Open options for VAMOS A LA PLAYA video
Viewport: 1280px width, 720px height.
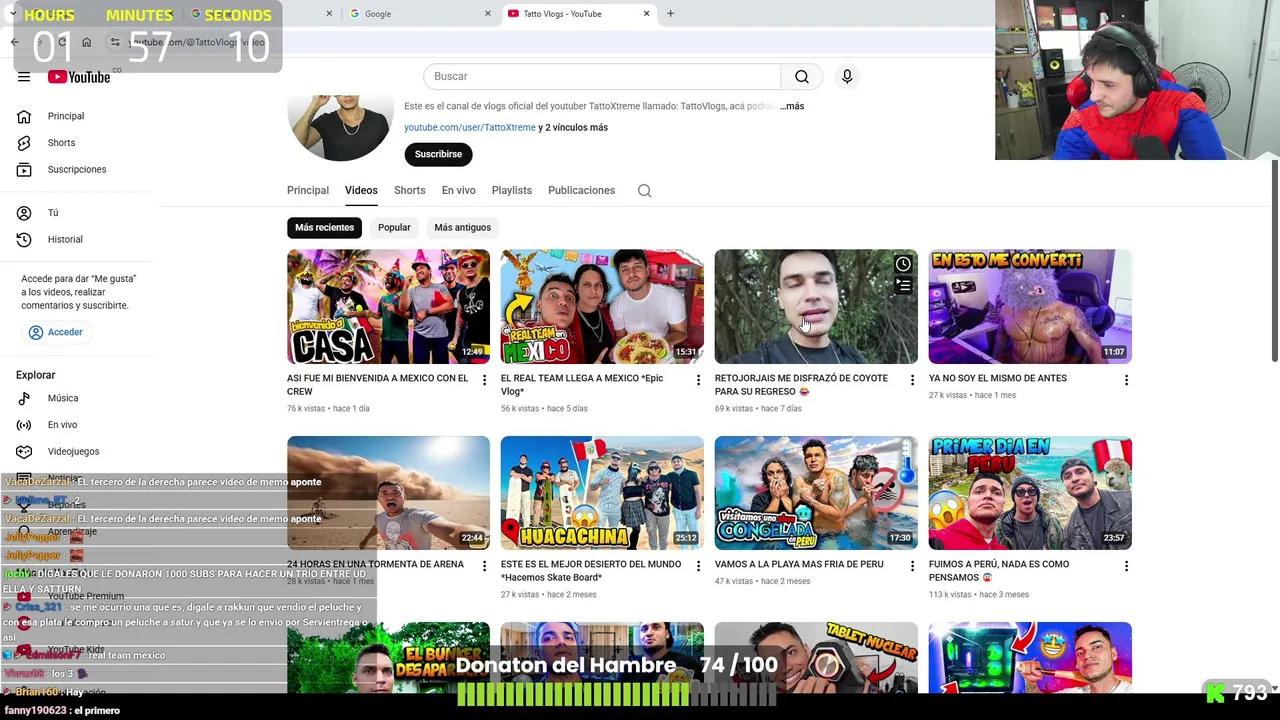[x=912, y=566]
